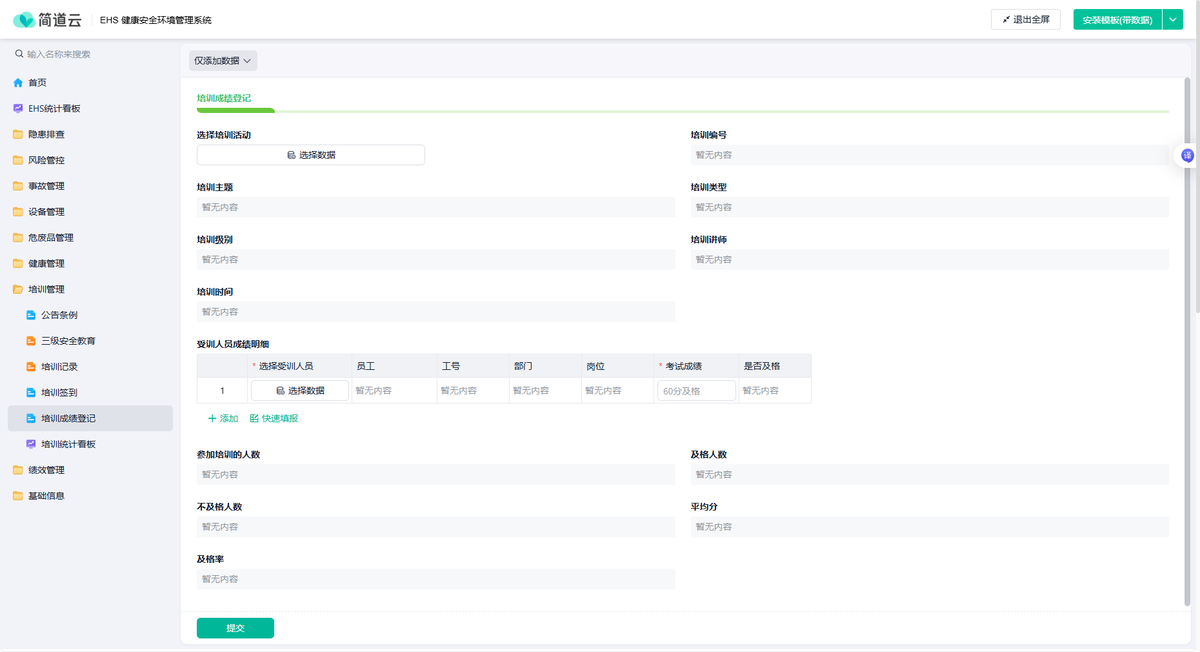
Task: Click 选择数据 under 选择培训活动
Action: tap(311, 155)
